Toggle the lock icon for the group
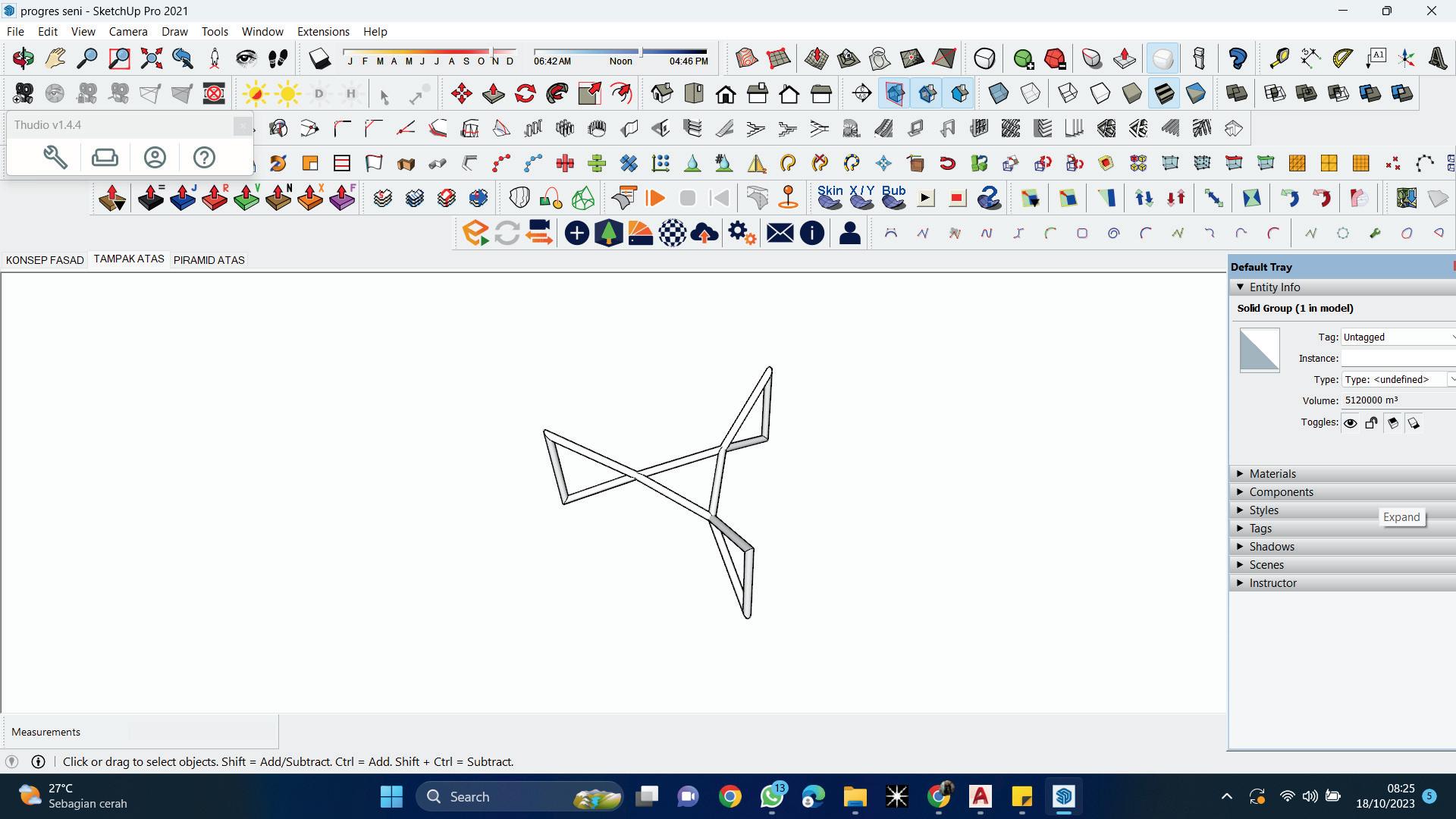Screen dimensions: 1456x819 point(1371,423)
